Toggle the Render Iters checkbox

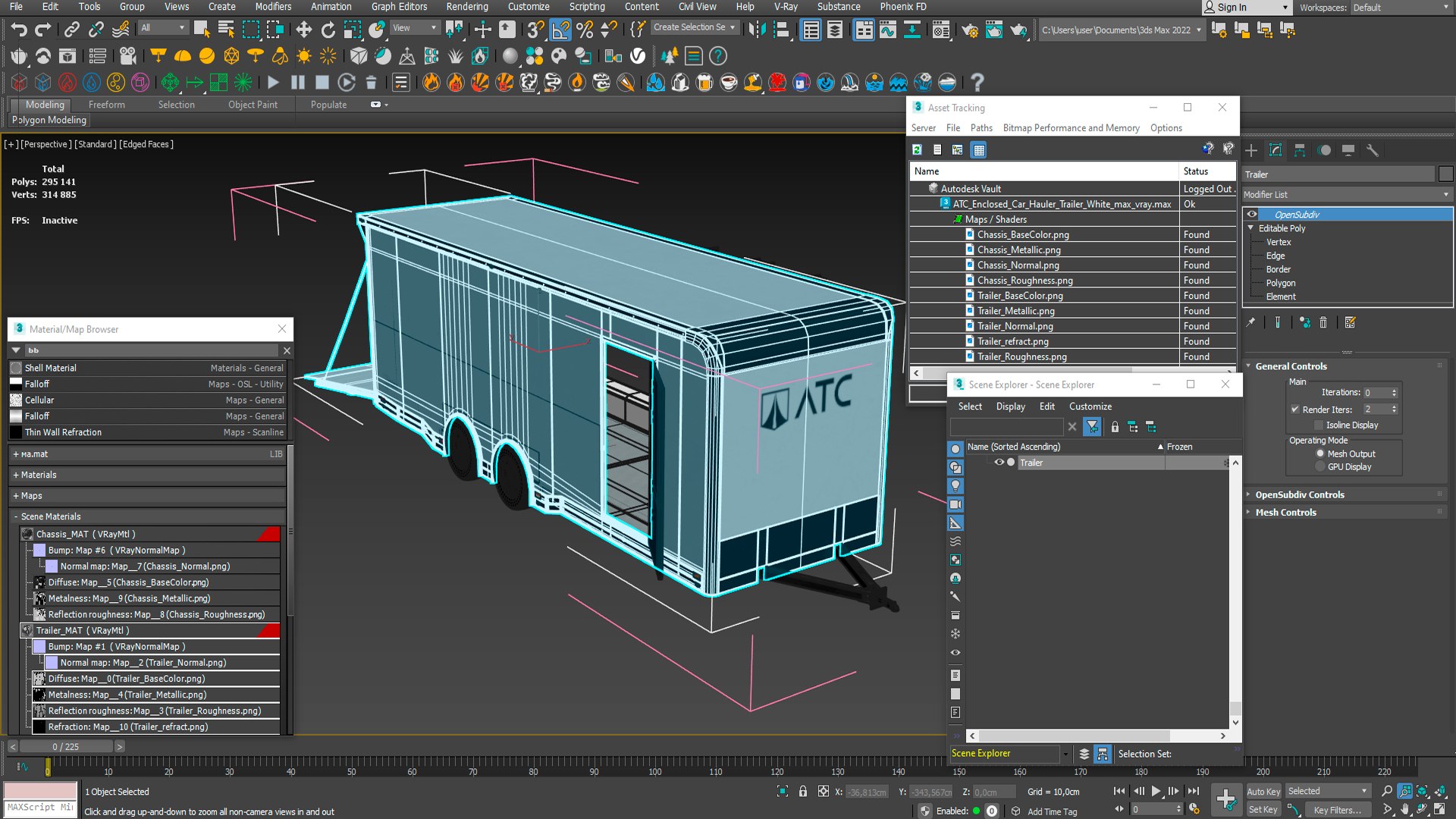coord(1295,409)
